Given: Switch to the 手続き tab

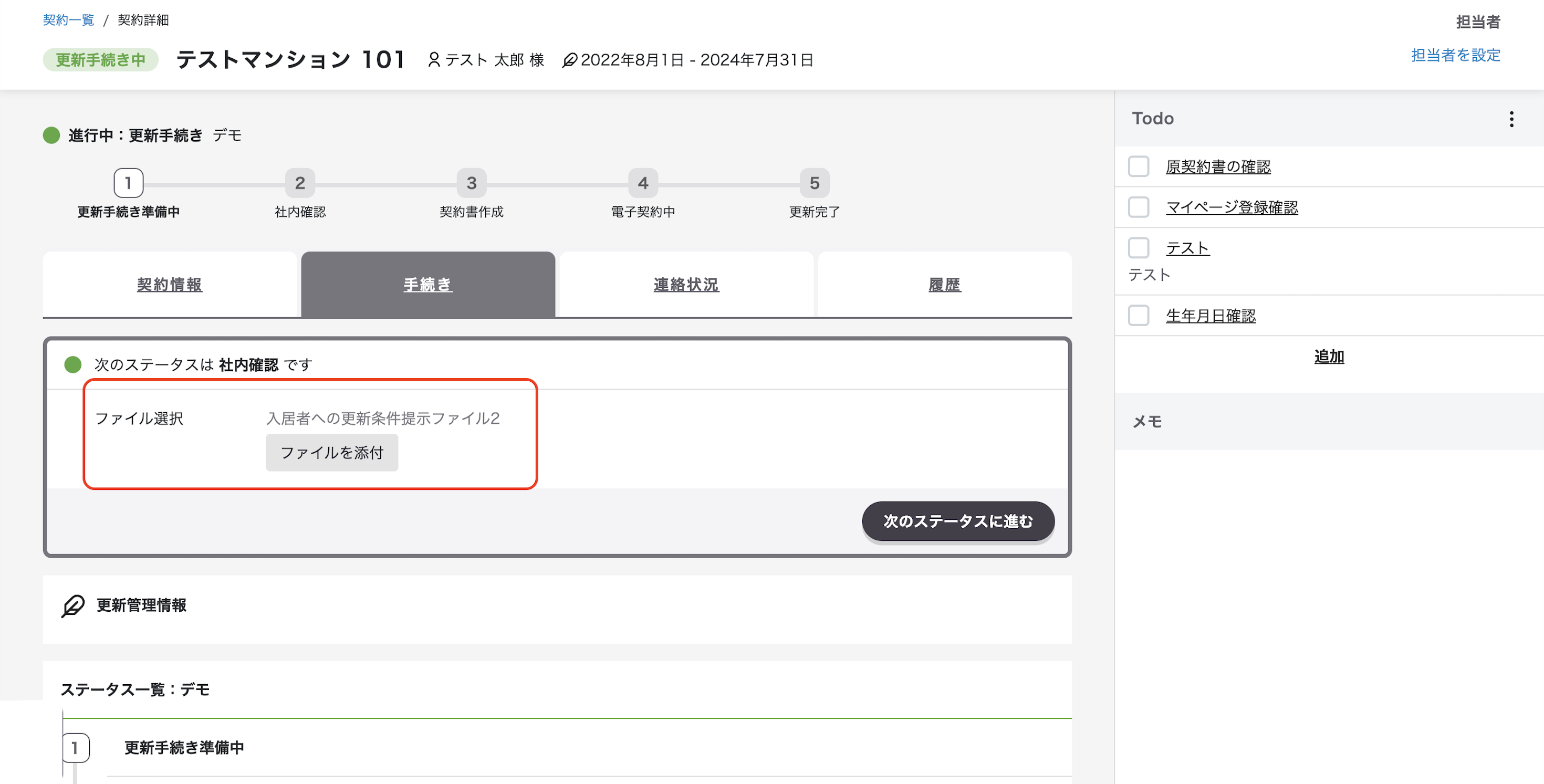Looking at the screenshot, I should (x=428, y=285).
